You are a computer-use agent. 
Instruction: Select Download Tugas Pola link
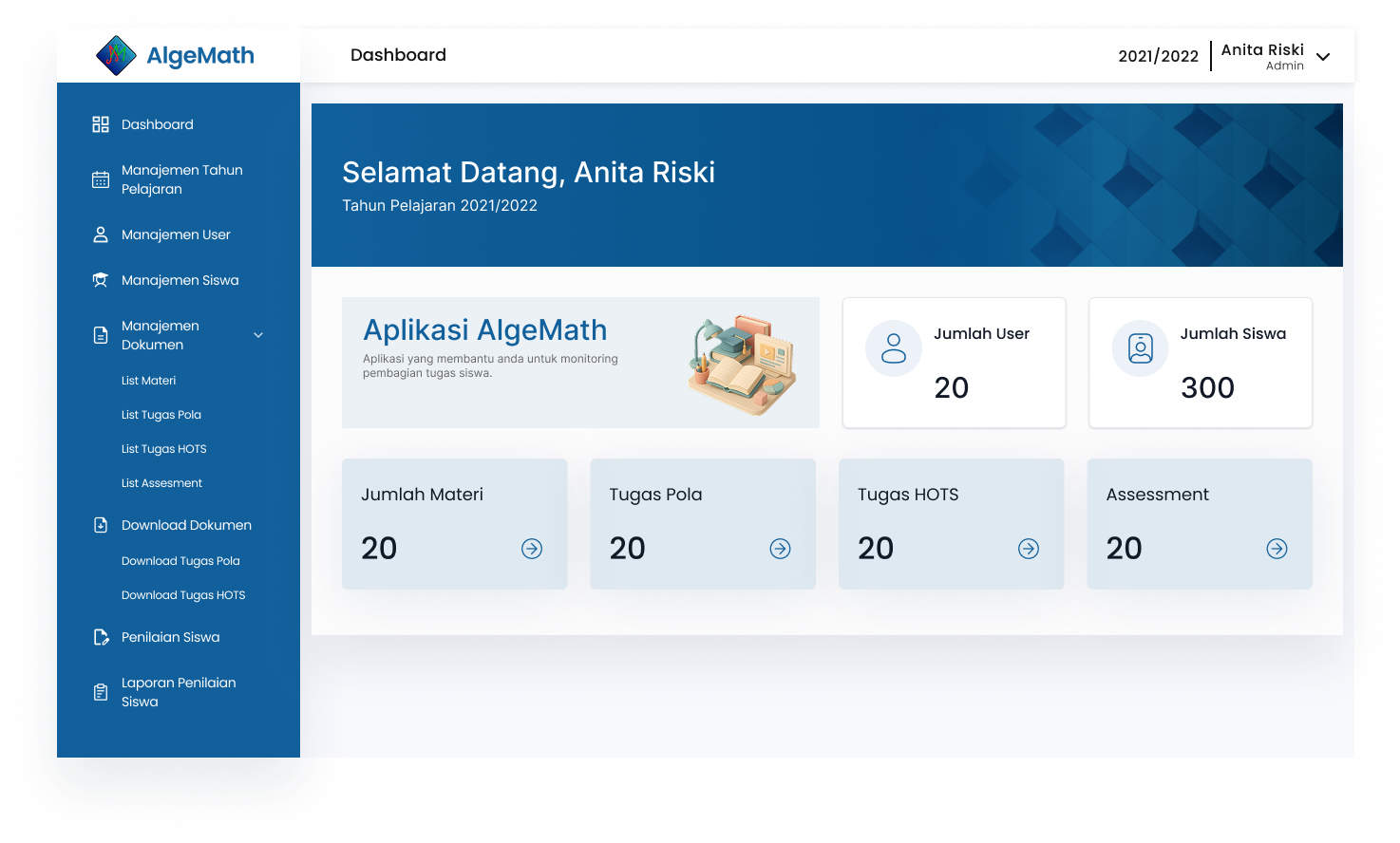180,561
